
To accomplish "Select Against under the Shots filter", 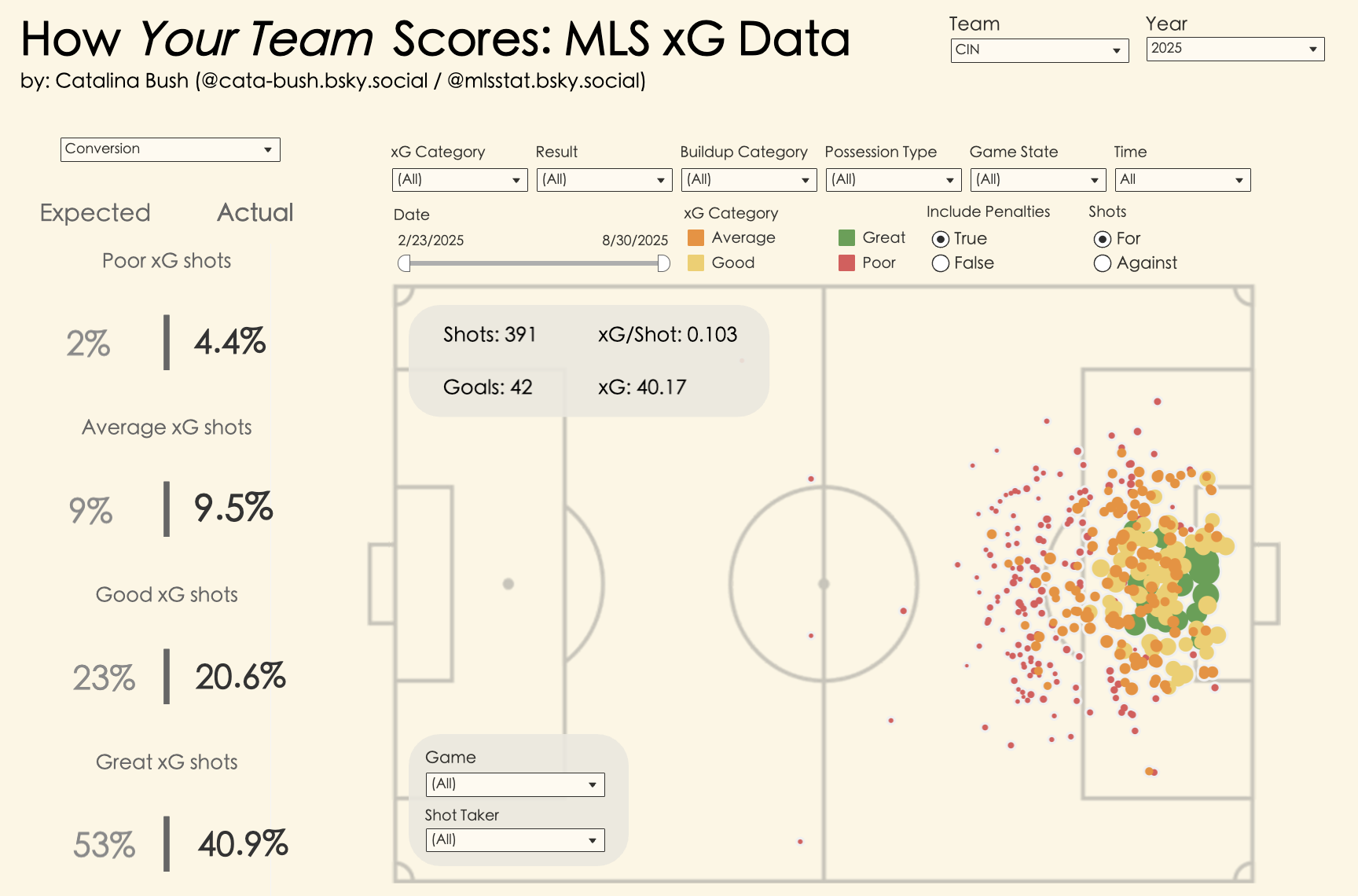I will 1102,263.
